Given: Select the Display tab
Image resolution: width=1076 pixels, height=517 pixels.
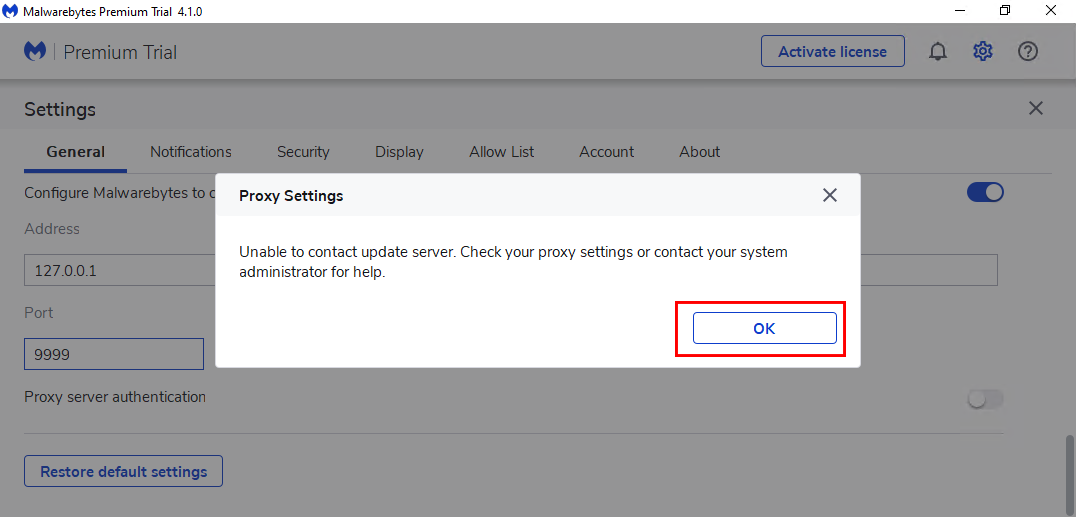Looking at the screenshot, I should point(399,152).
